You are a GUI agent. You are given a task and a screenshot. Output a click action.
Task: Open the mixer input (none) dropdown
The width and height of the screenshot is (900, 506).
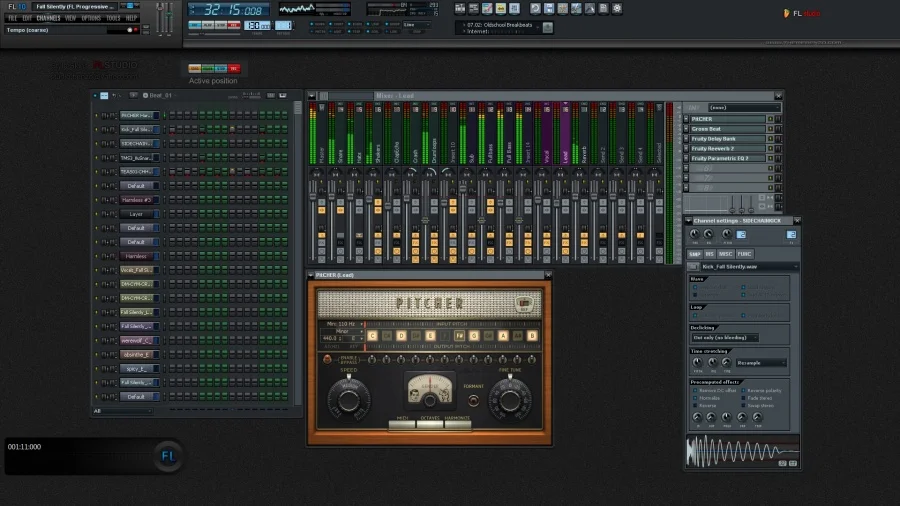coord(744,107)
